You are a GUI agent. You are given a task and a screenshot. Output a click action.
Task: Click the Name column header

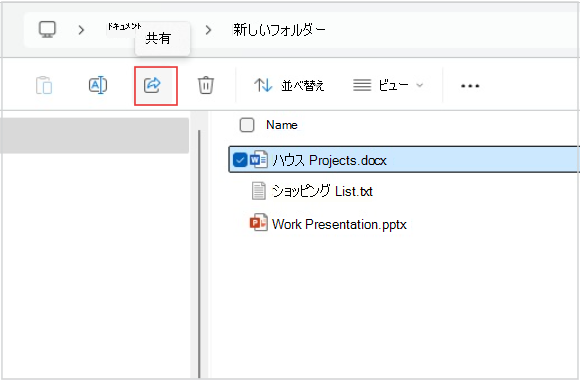[x=282, y=125]
